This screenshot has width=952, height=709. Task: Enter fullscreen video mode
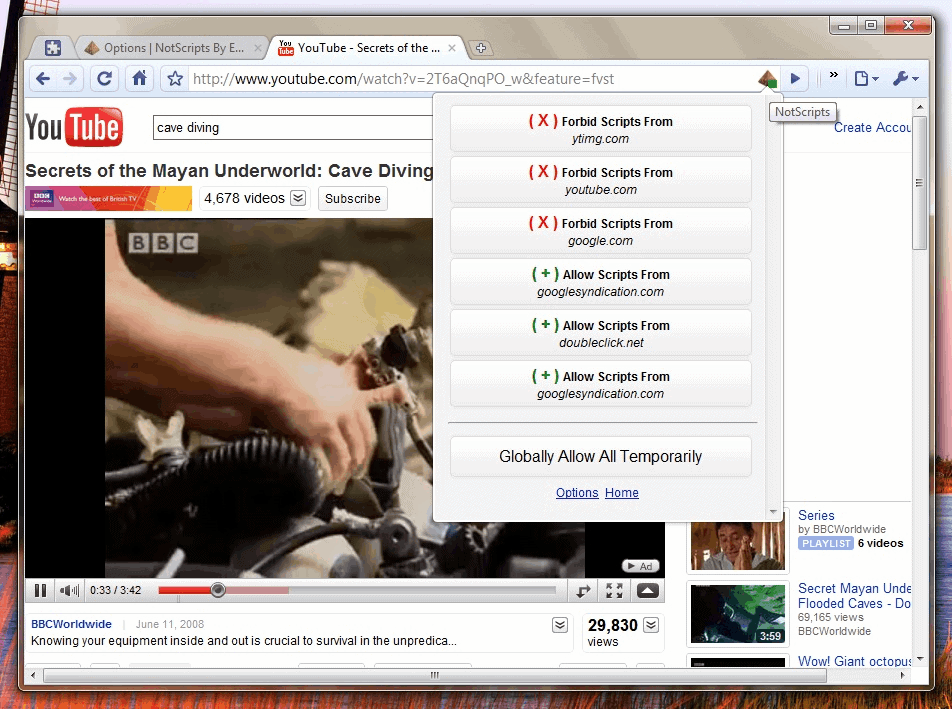[614, 591]
